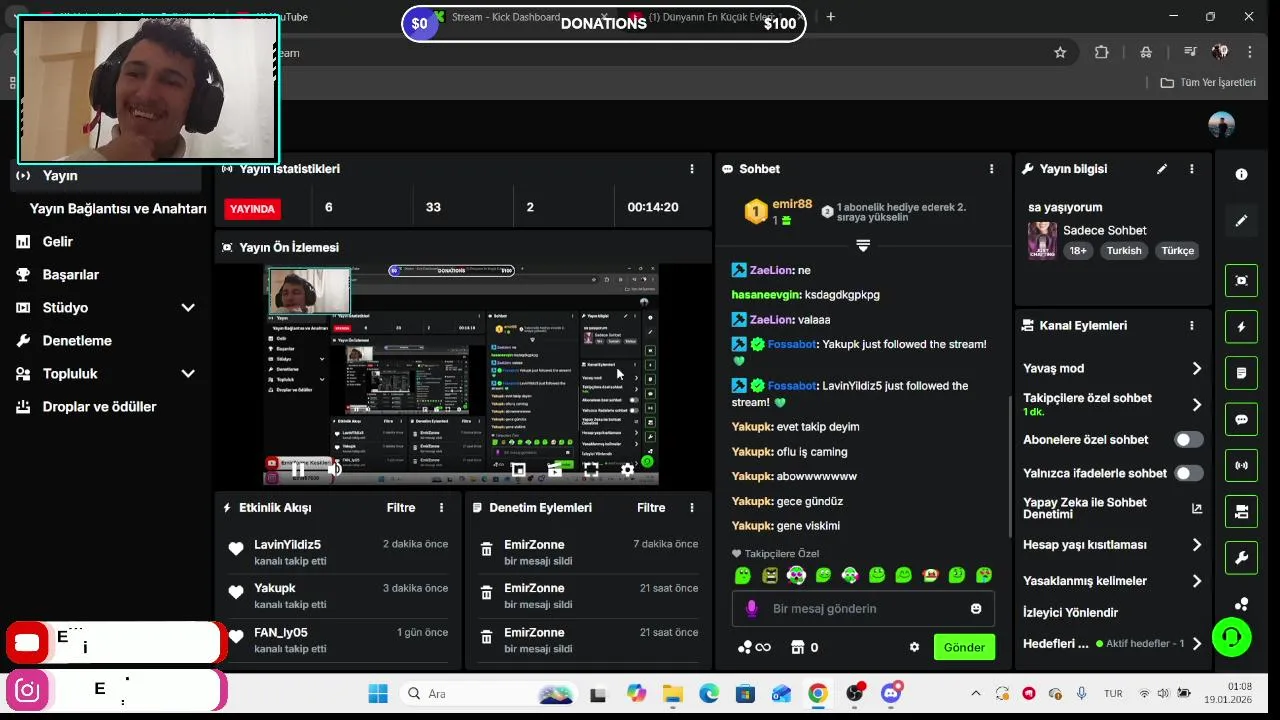1280x720 pixels.
Task: Open Takipçilere özel sohbet options arrow
Action: coord(1196,404)
